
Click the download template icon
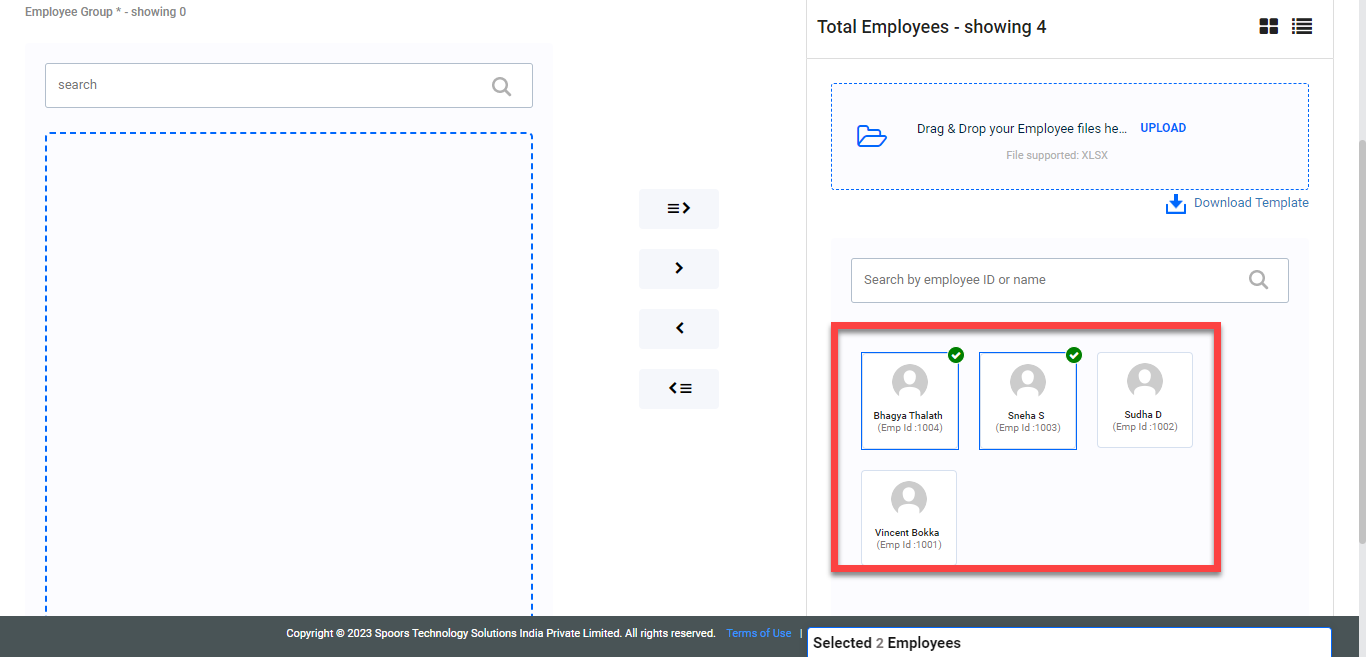click(1175, 204)
